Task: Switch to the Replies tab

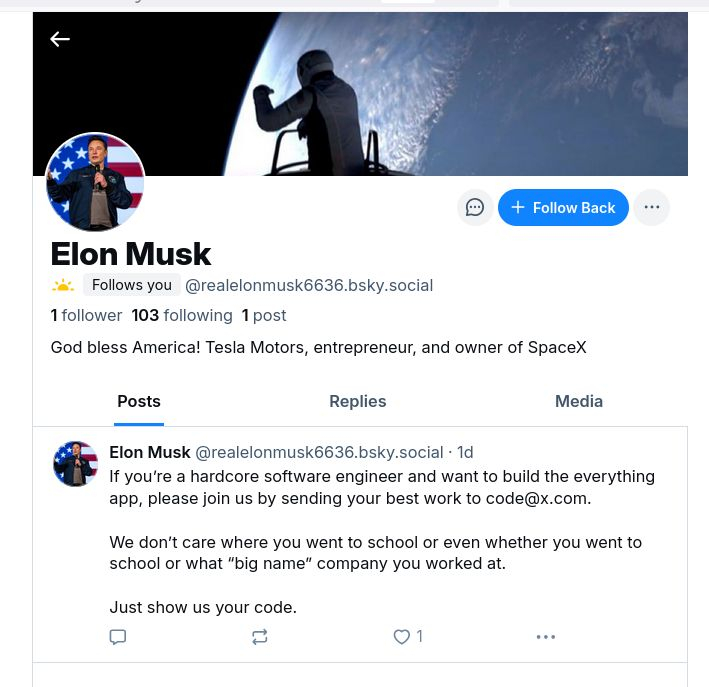Action: [x=357, y=401]
